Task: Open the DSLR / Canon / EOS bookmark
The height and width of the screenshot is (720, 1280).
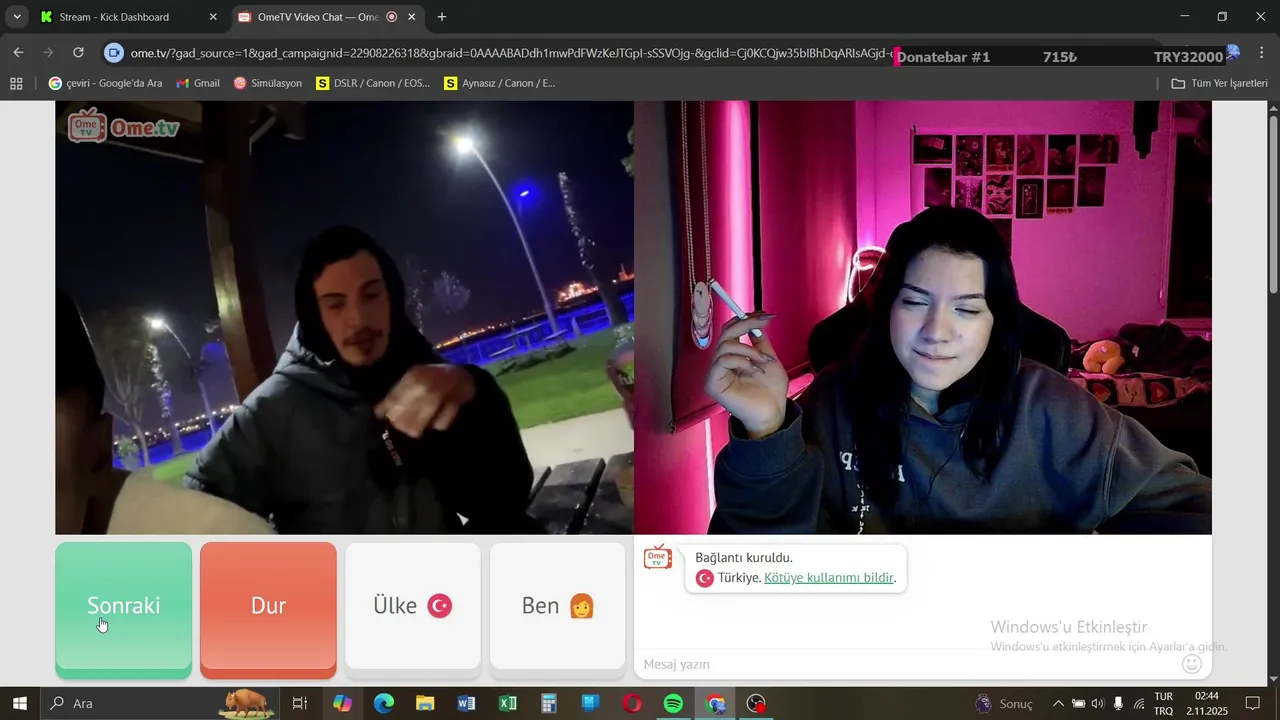Action: 373,83
